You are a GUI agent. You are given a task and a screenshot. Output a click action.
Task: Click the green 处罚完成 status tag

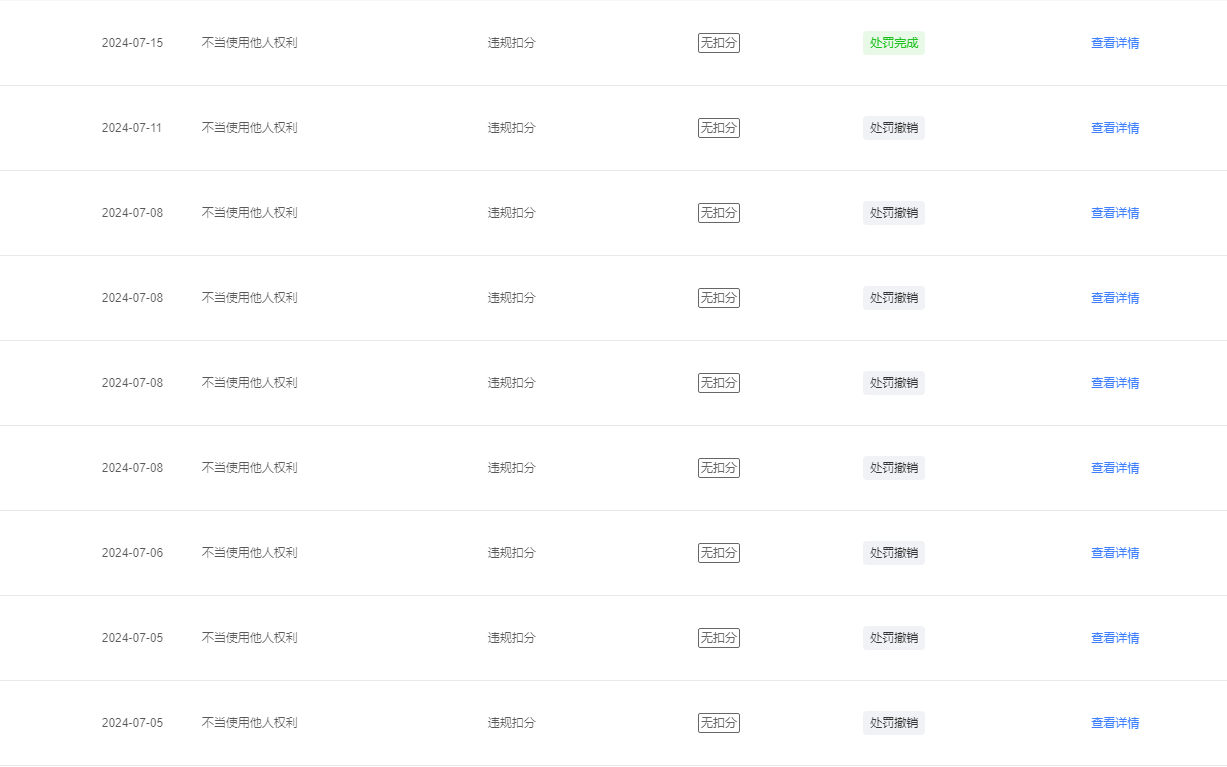[894, 43]
